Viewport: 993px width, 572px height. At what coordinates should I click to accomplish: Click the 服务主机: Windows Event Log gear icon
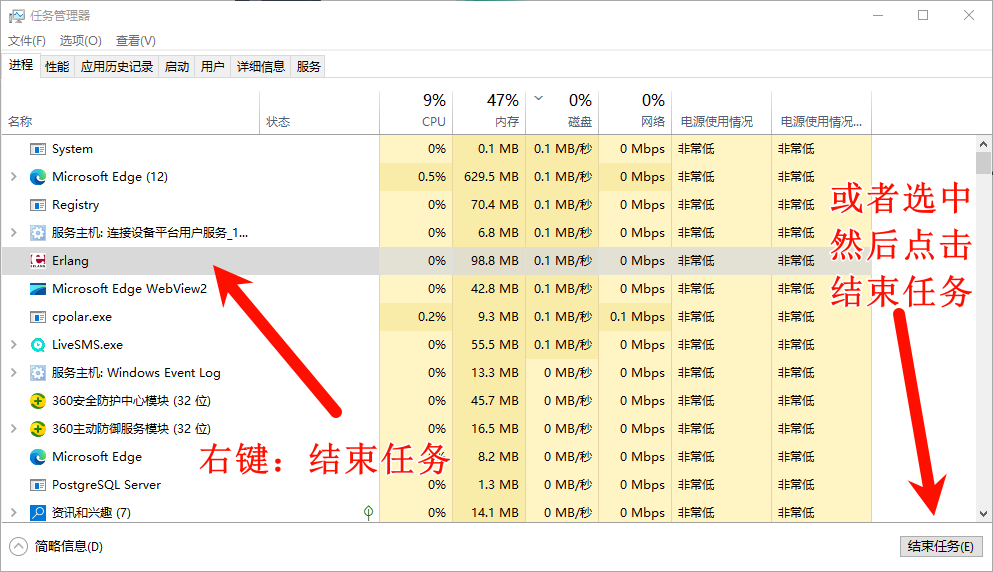[38, 373]
